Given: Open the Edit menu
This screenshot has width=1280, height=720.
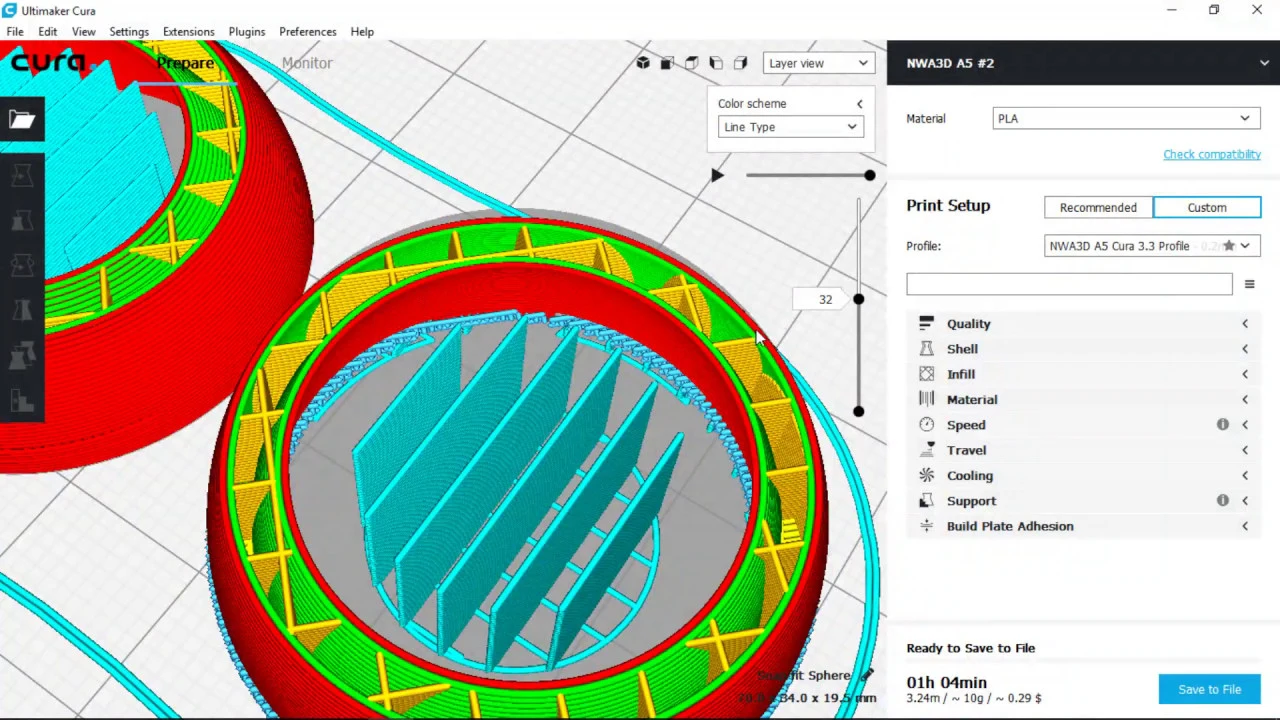Looking at the screenshot, I should pos(47,31).
